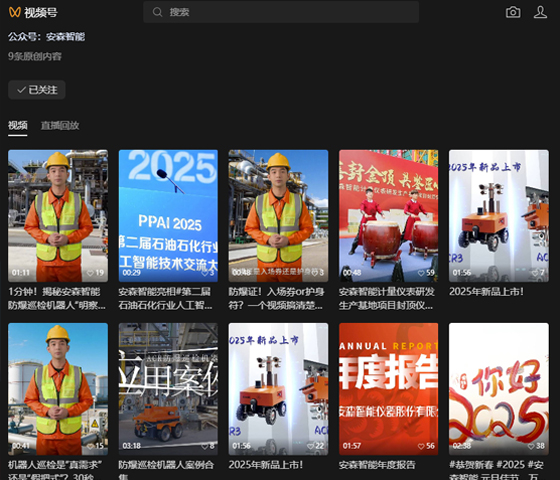Open the PPAI 2025 conference video thumbnail
This screenshot has width=560, height=480.
click(x=168, y=216)
